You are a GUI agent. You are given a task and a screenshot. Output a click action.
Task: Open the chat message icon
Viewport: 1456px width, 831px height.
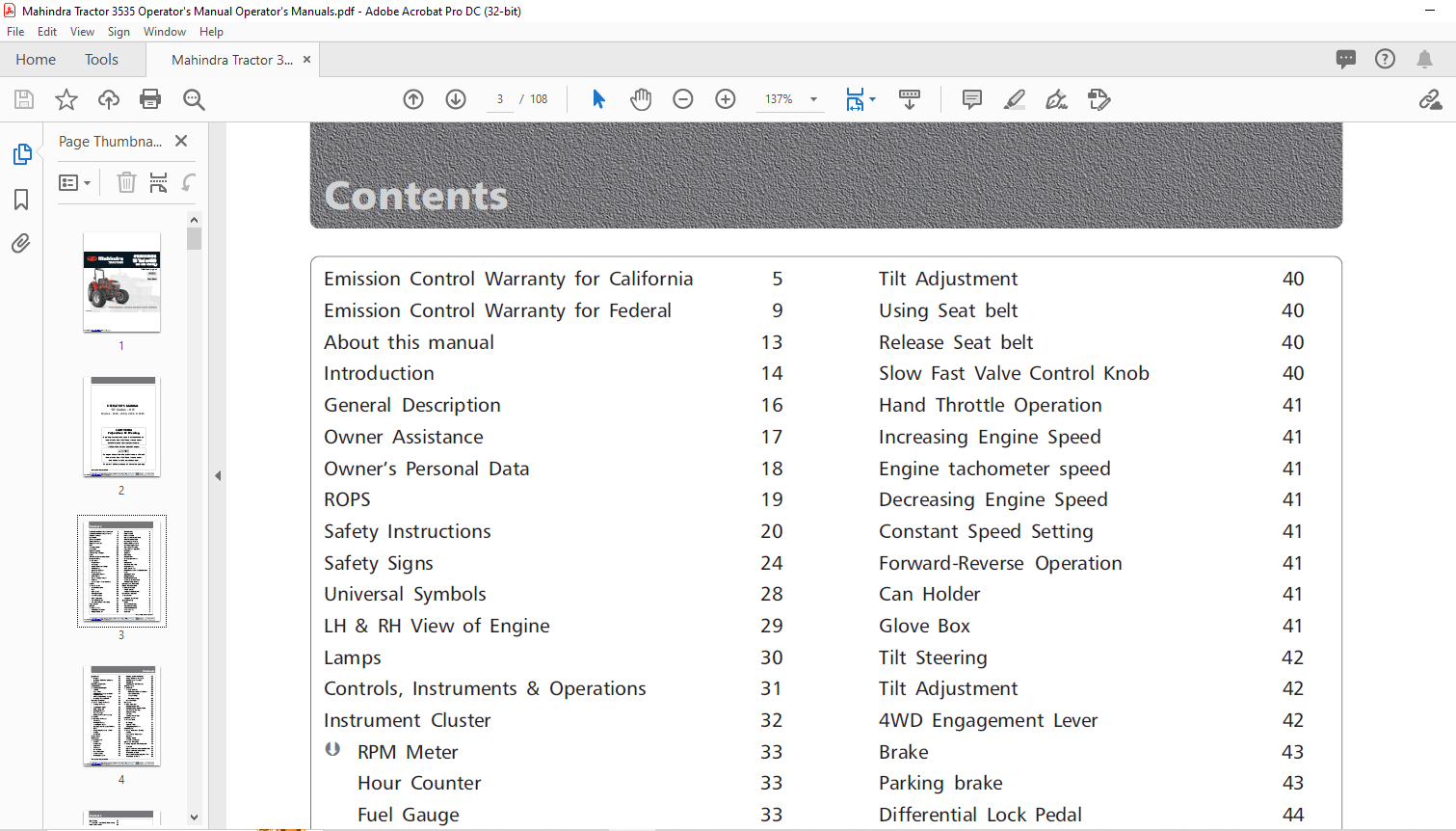[1346, 59]
